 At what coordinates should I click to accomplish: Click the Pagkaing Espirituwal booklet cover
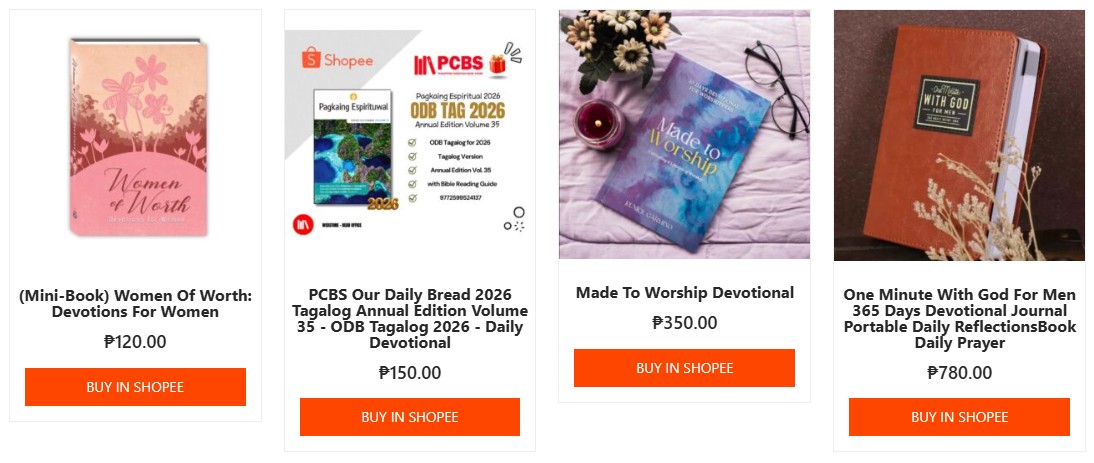tap(354, 148)
